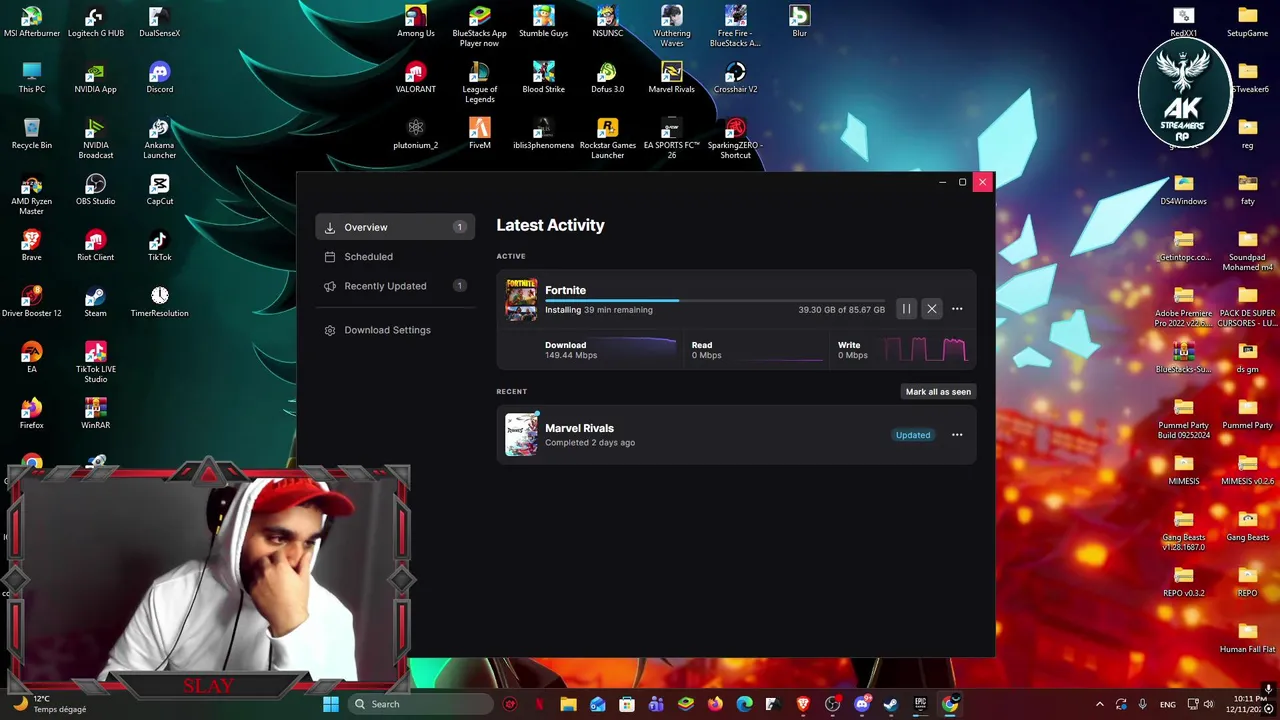Open Rockstar Games Launcher icon
The width and height of the screenshot is (1280, 720).
pyautogui.click(x=608, y=138)
